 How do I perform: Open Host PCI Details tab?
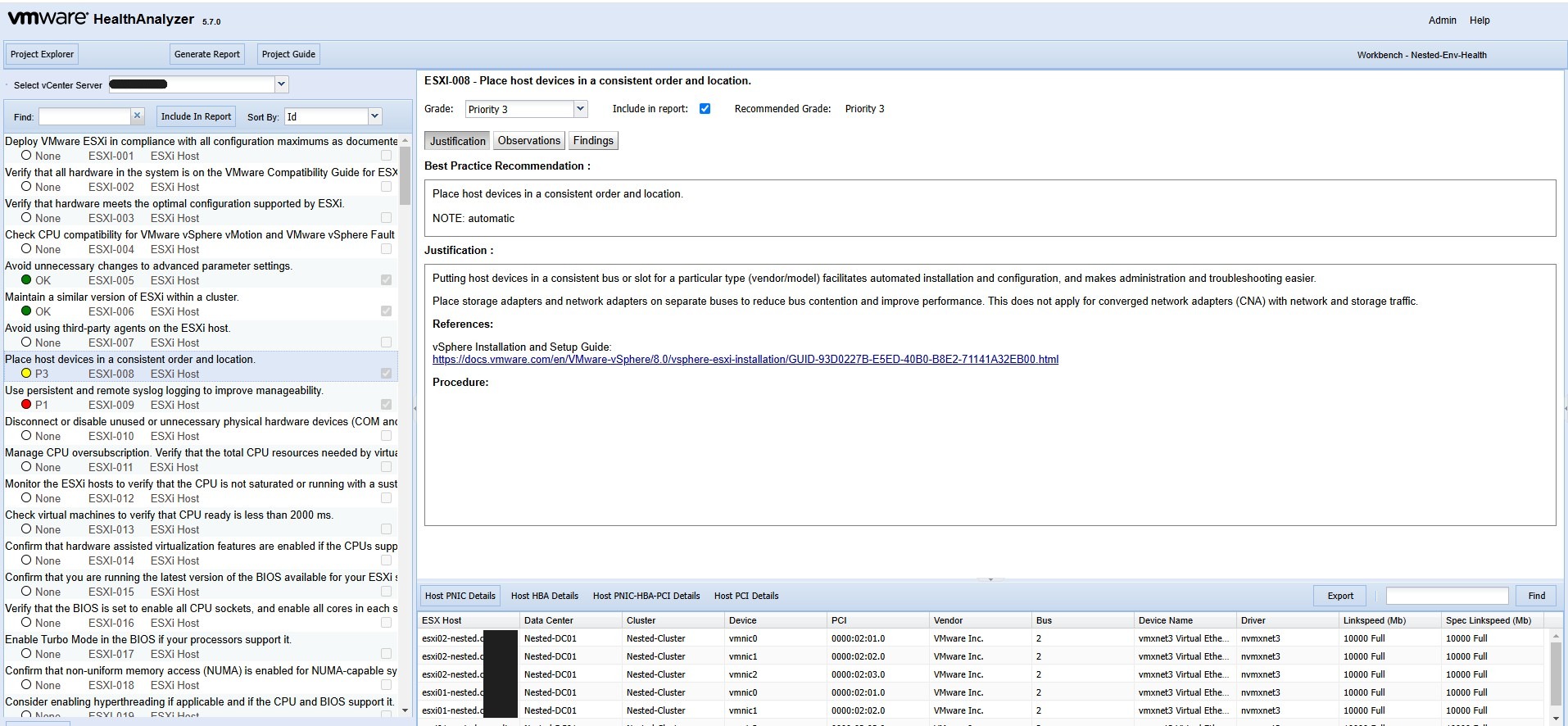[746, 596]
